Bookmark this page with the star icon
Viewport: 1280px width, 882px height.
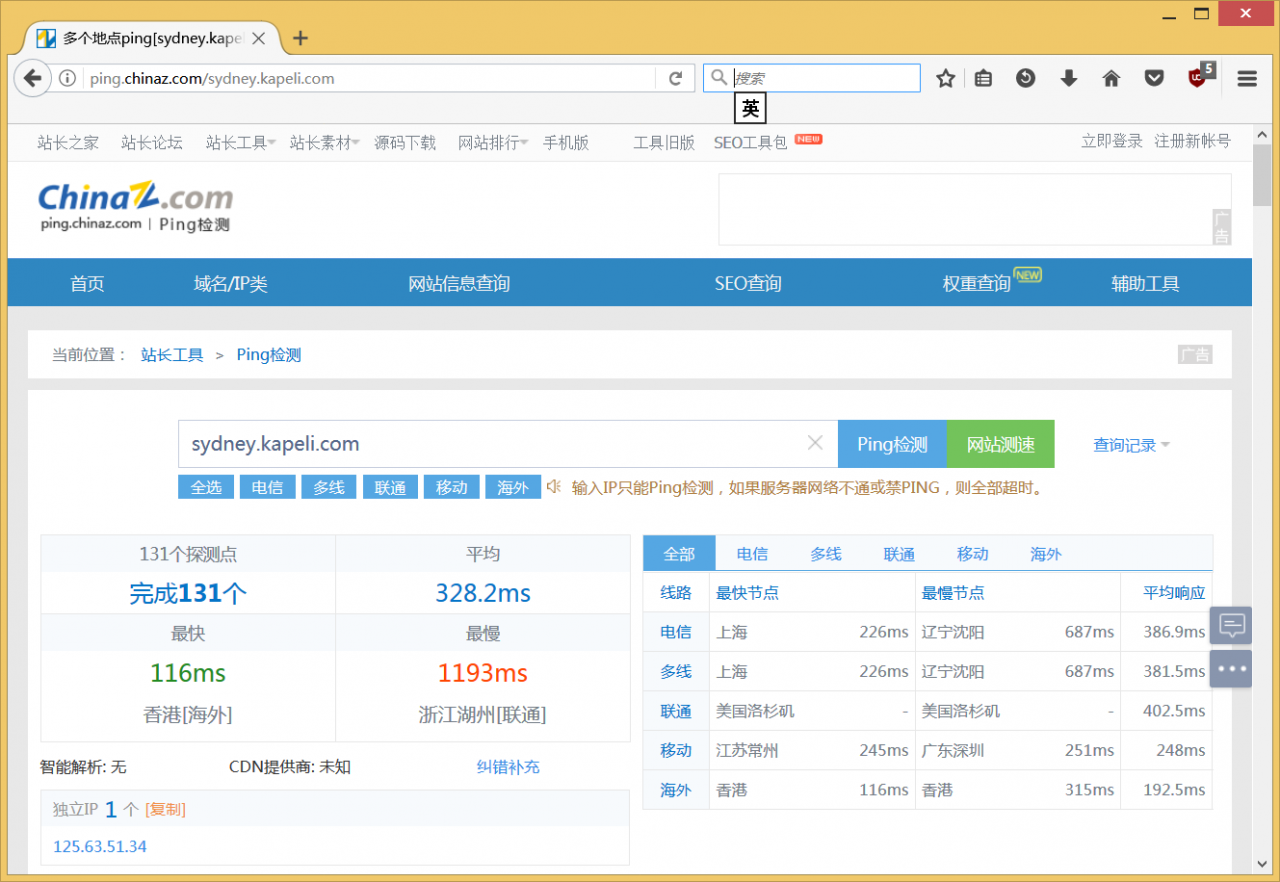point(945,78)
